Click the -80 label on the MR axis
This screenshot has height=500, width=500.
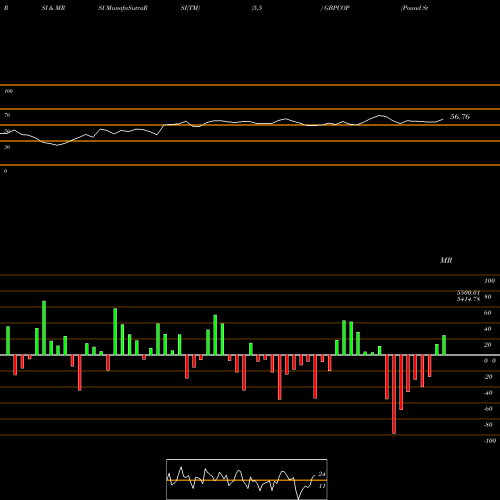point(488,425)
